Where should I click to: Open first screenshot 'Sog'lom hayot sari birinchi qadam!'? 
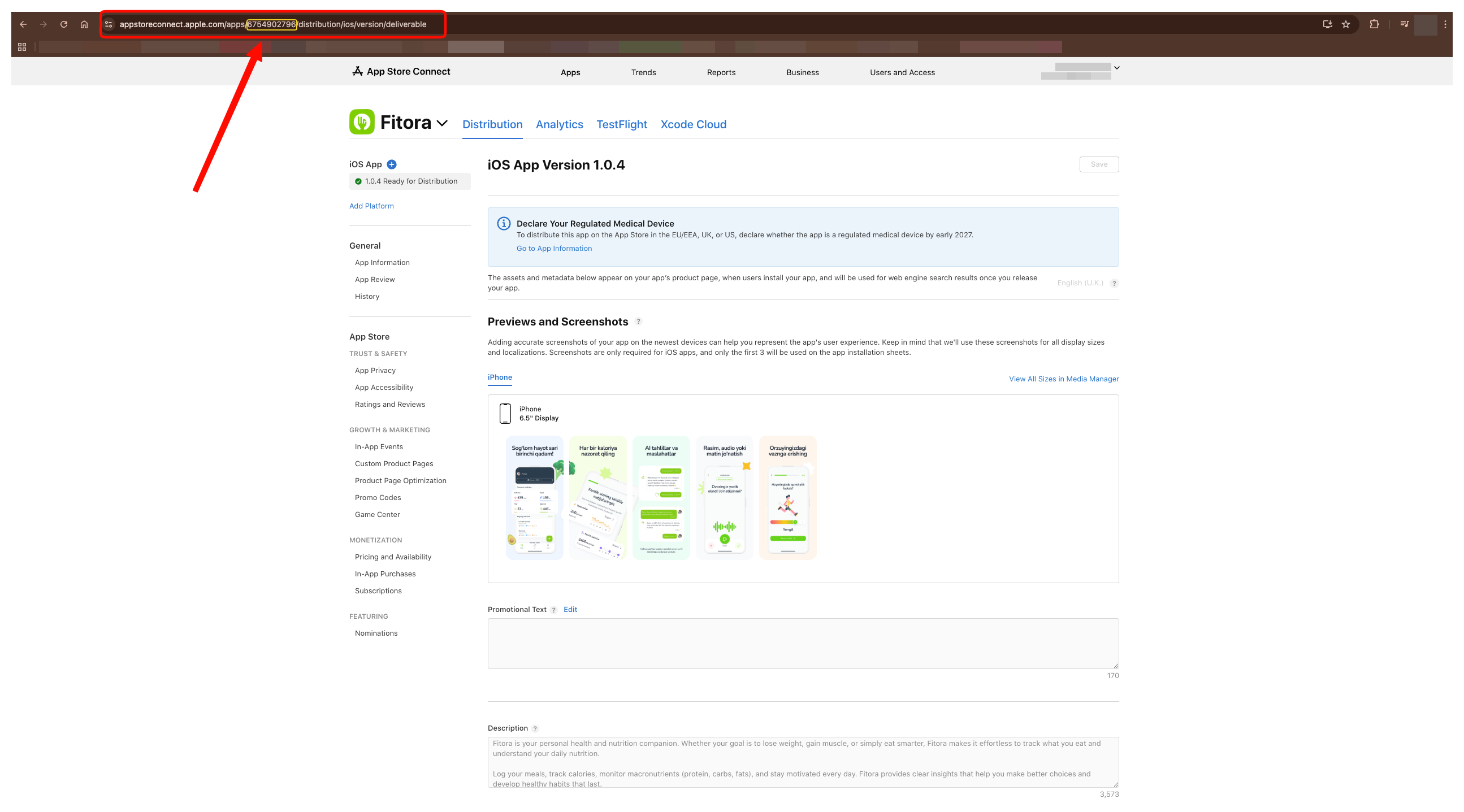click(x=534, y=498)
